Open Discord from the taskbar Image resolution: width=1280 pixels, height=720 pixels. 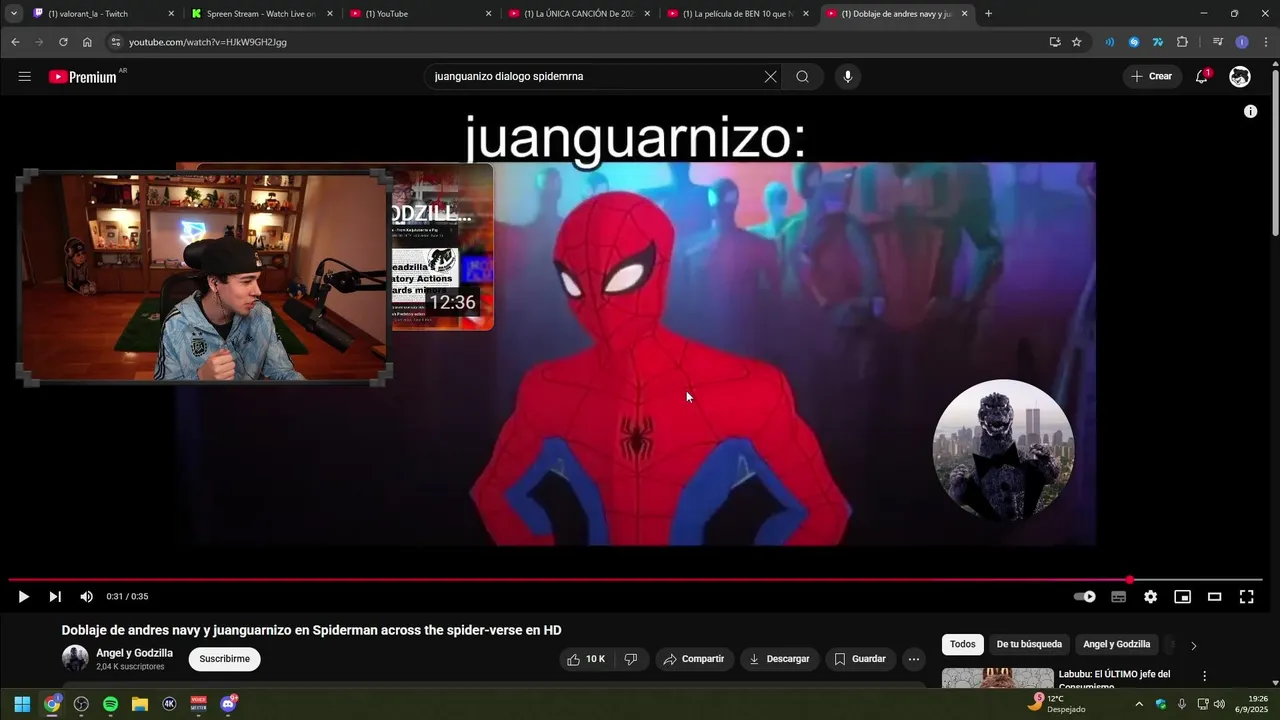(228, 704)
